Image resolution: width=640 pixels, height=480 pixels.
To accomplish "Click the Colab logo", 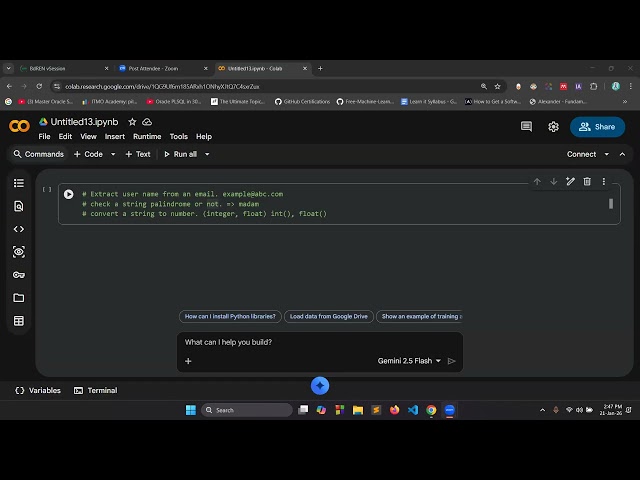I will [x=19, y=126].
